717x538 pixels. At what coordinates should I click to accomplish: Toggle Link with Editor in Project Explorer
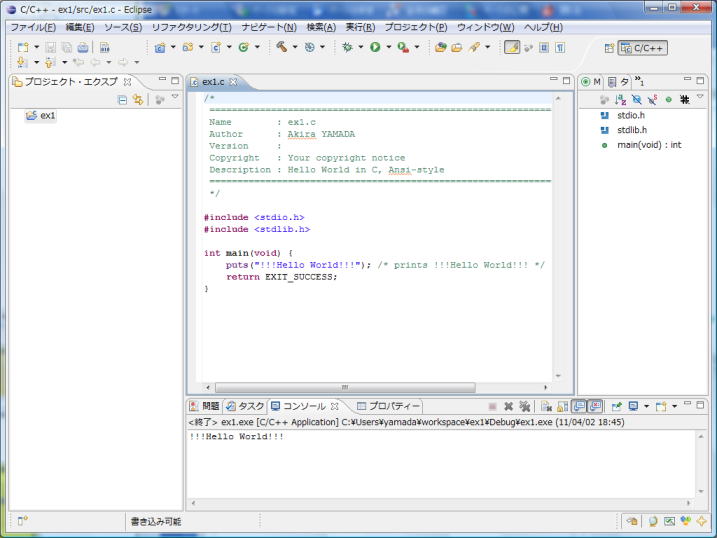point(137,100)
